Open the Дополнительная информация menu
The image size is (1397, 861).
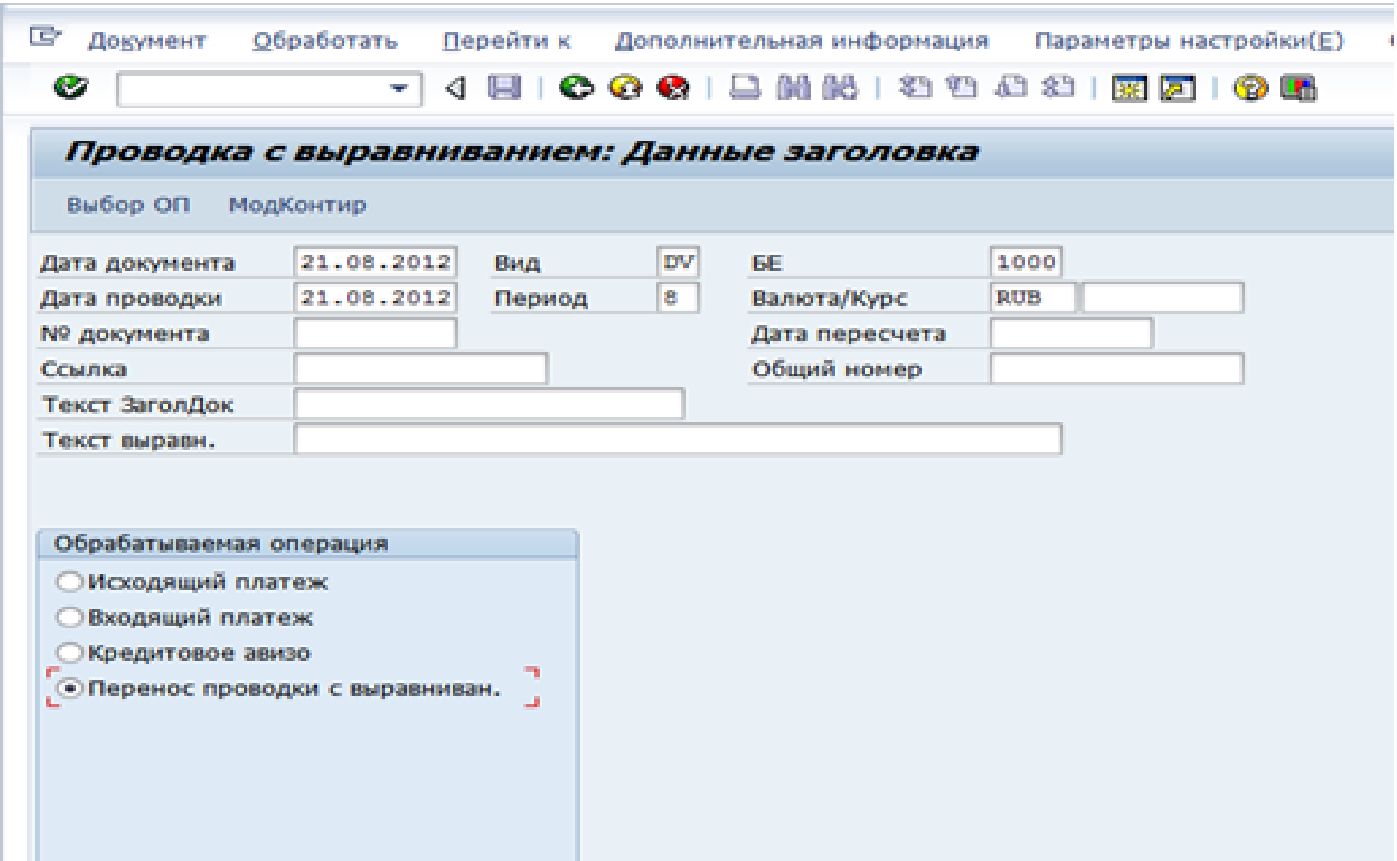pyautogui.click(x=802, y=41)
